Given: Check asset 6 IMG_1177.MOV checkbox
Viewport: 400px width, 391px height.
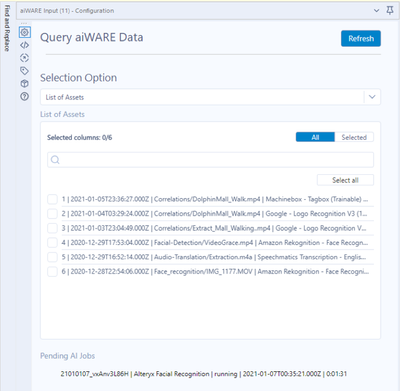Looking at the screenshot, I should pyautogui.click(x=52, y=272).
